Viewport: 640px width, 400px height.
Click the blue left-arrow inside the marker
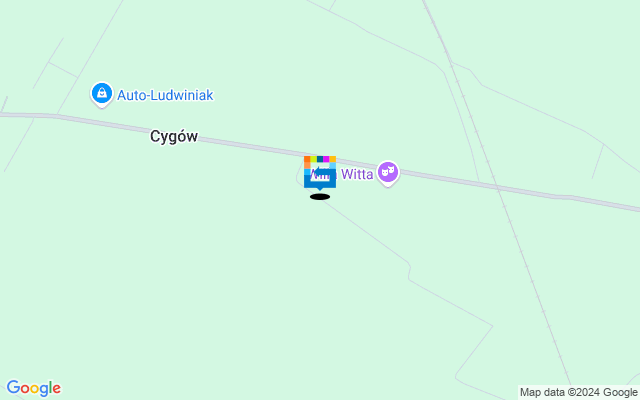point(324,171)
